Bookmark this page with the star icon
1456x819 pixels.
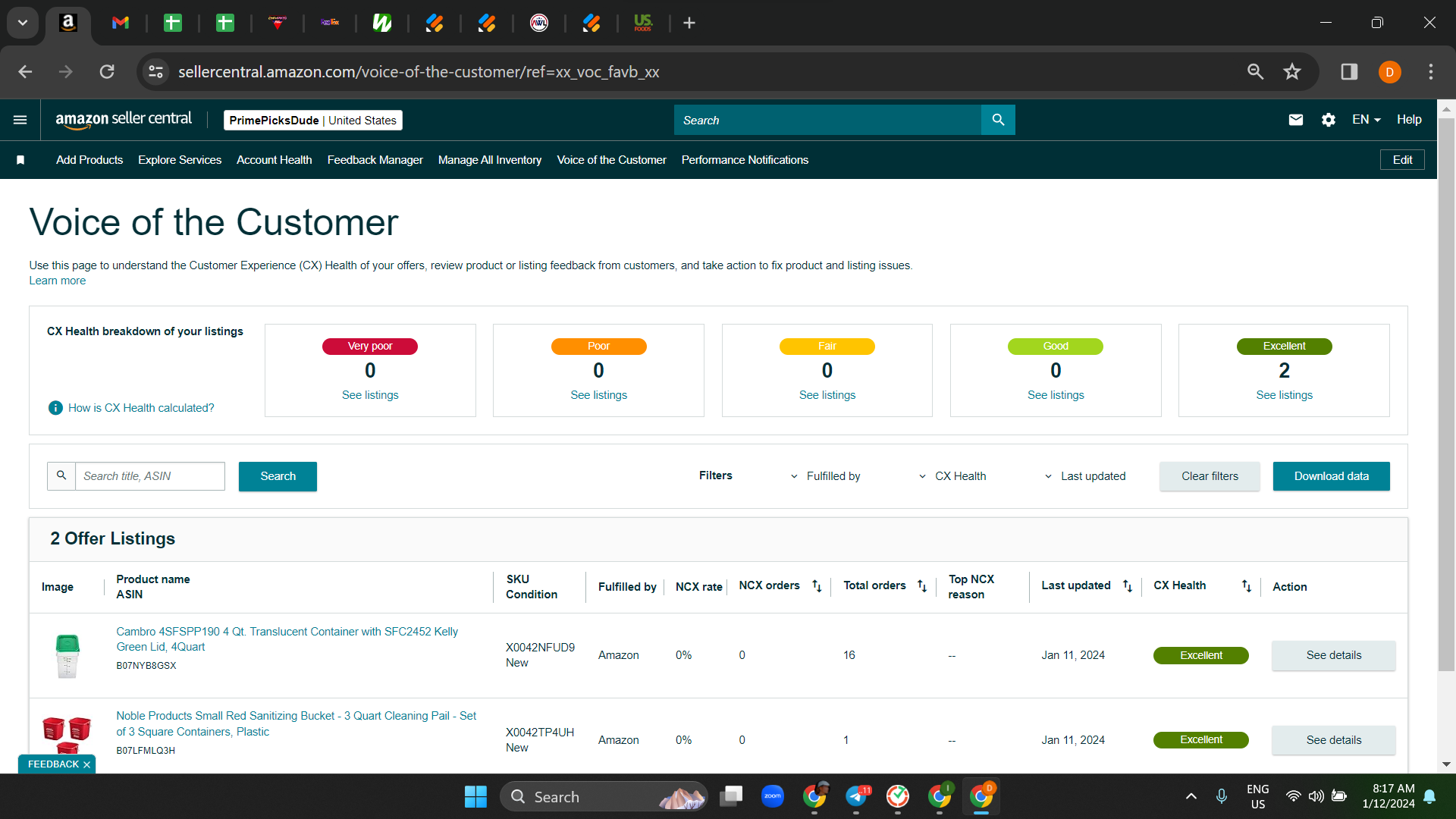[1292, 72]
